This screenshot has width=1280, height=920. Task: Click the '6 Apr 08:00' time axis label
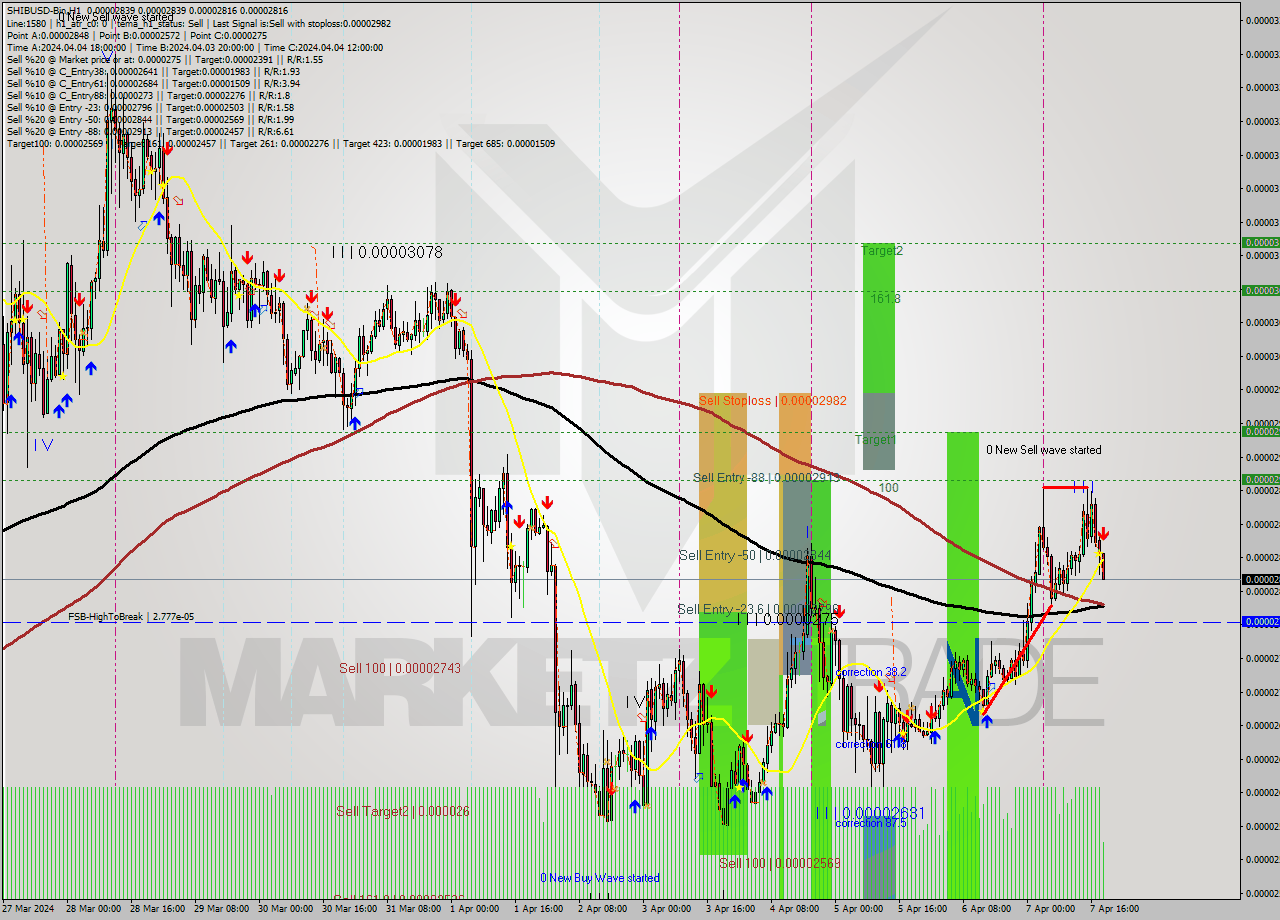(x=987, y=909)
